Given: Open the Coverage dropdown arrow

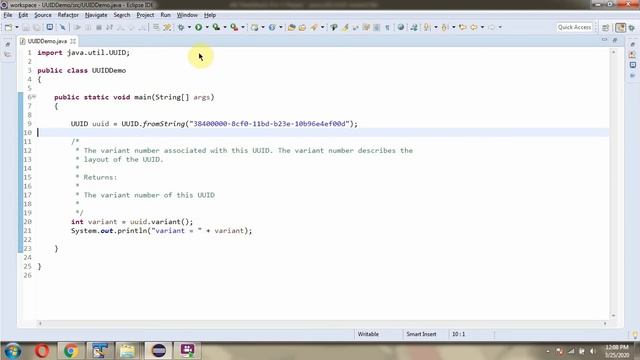Looking at the screenshot, I should click(225, 27).
